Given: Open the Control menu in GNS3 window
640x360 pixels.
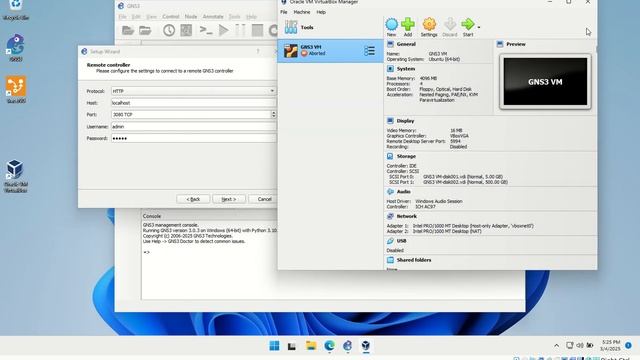Looking at the screenshot, I should [x=171, y=17].
